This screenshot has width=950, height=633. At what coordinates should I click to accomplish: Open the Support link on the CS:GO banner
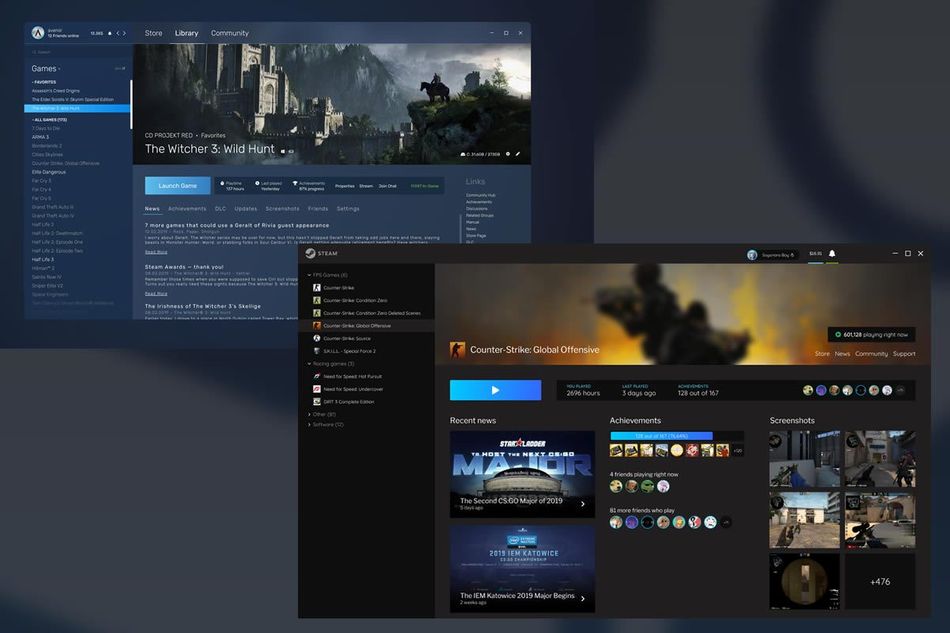coord(904,354)
